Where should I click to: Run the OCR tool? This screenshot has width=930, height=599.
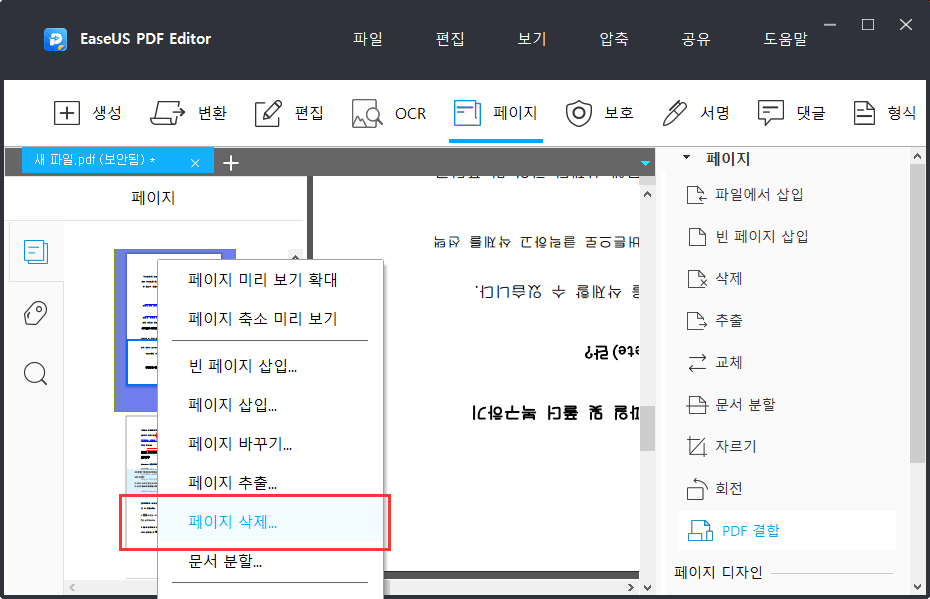pos(389,113)
